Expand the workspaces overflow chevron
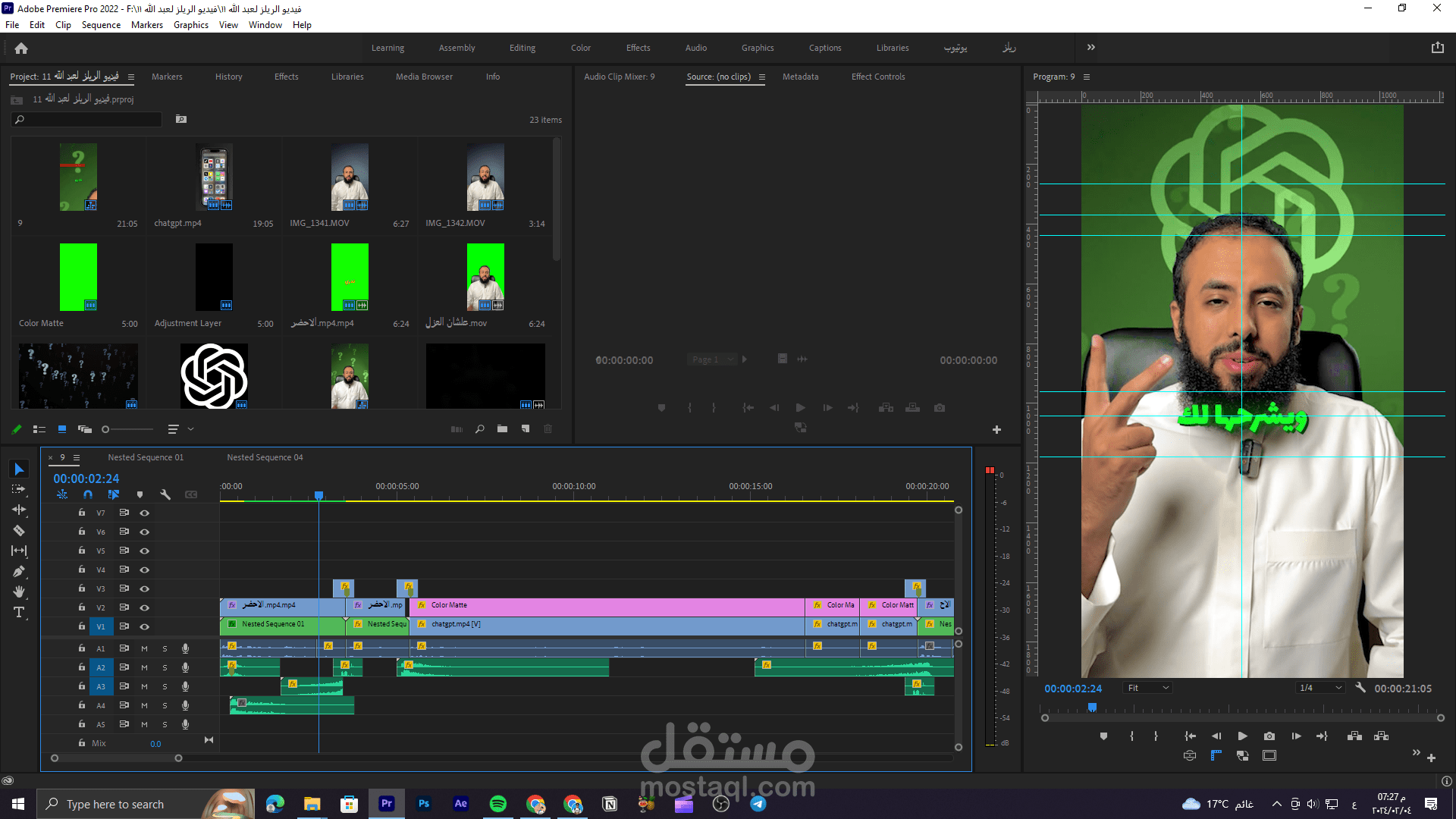The width and height of the screenshot is (1456, 819). coord(1090,47)
